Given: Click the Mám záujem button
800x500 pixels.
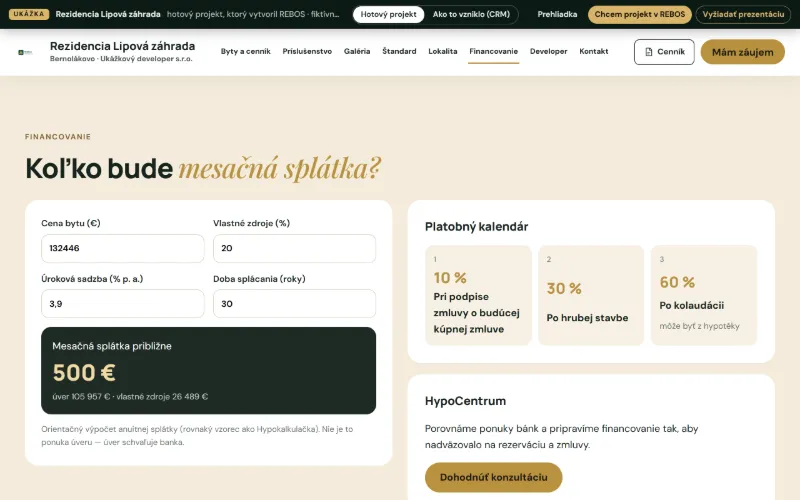Looking at the screenshot, I should coord(742,52).
